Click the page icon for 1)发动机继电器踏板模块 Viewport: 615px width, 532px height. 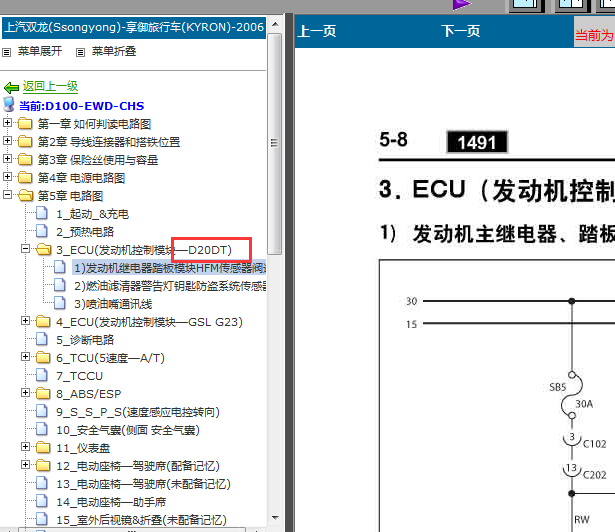(x=60, y=267)
